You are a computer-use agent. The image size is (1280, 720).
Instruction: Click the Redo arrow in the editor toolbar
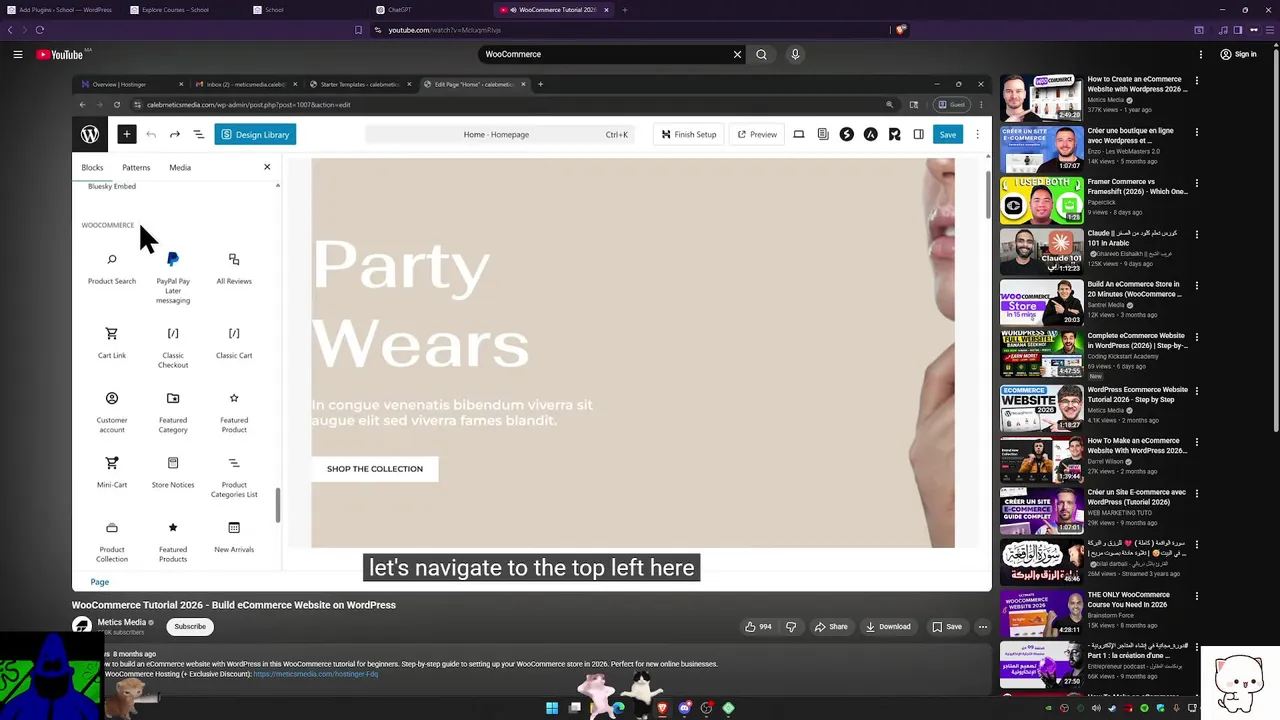[x=175, y=134]
